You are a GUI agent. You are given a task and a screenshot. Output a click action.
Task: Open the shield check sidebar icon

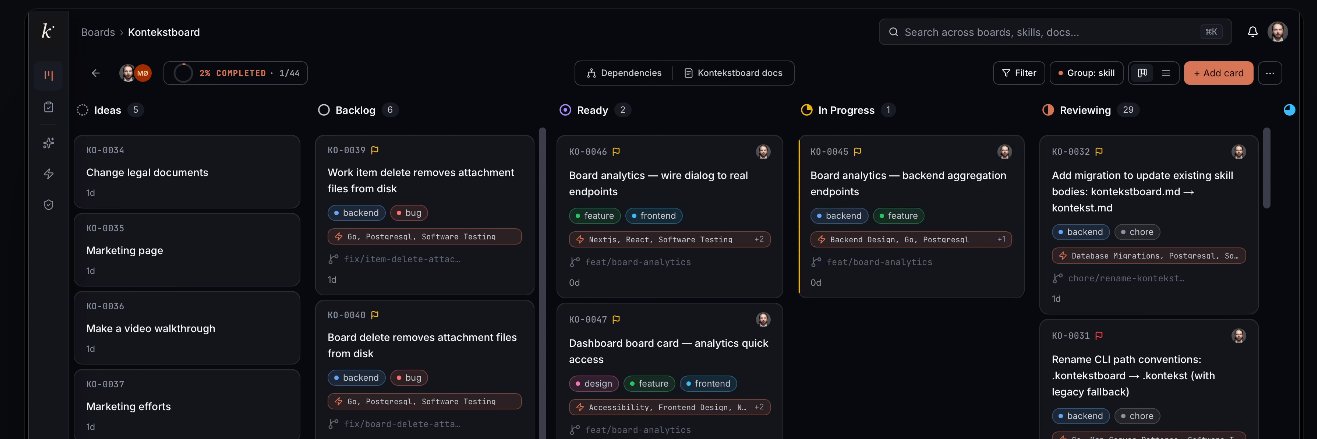pyautogui.click(x=48, y=205)
